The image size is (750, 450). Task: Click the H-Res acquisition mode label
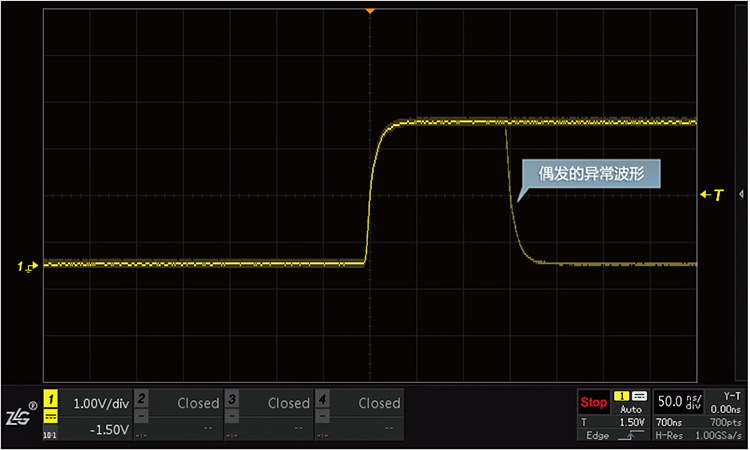click(x=669, y=436)
